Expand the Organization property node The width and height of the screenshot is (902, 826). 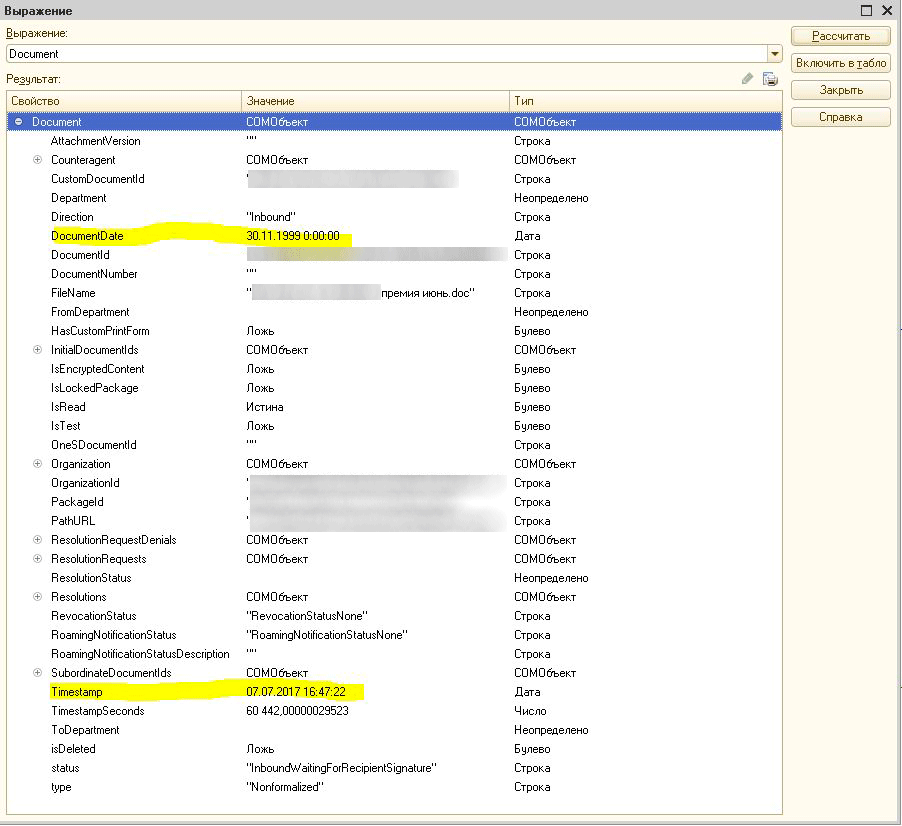(35, 463)
